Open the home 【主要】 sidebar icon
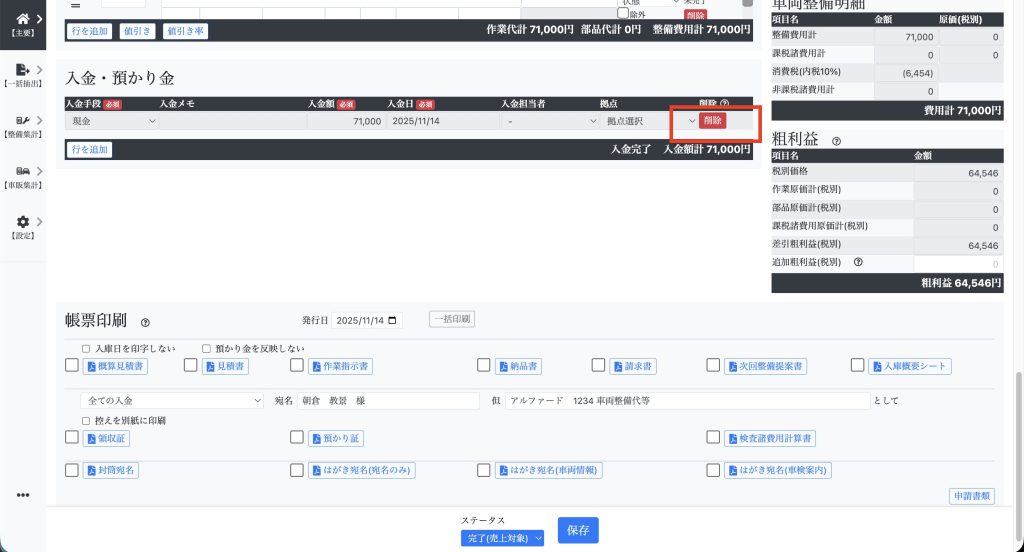 click(22, 20)
